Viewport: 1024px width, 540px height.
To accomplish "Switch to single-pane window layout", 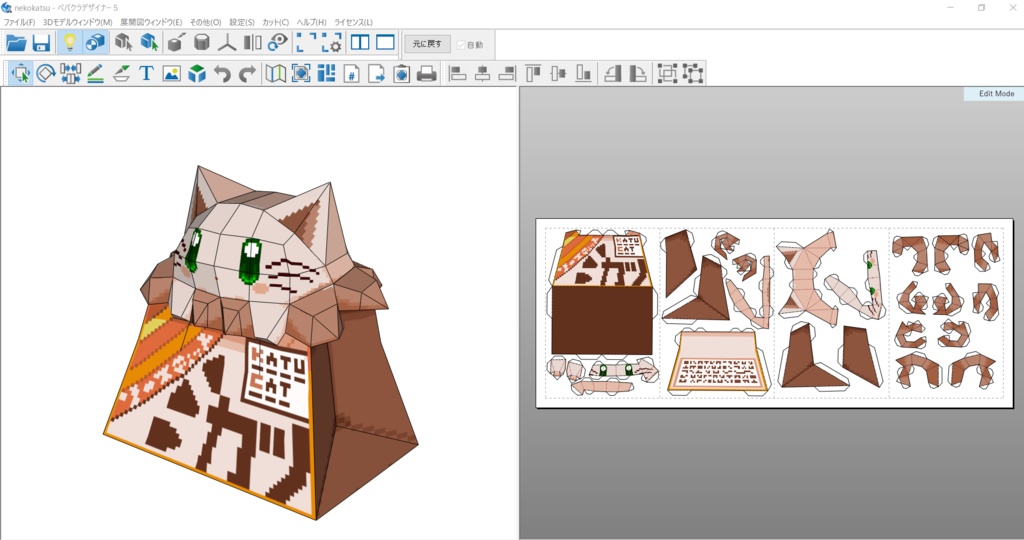I will (x=385, y=43).
